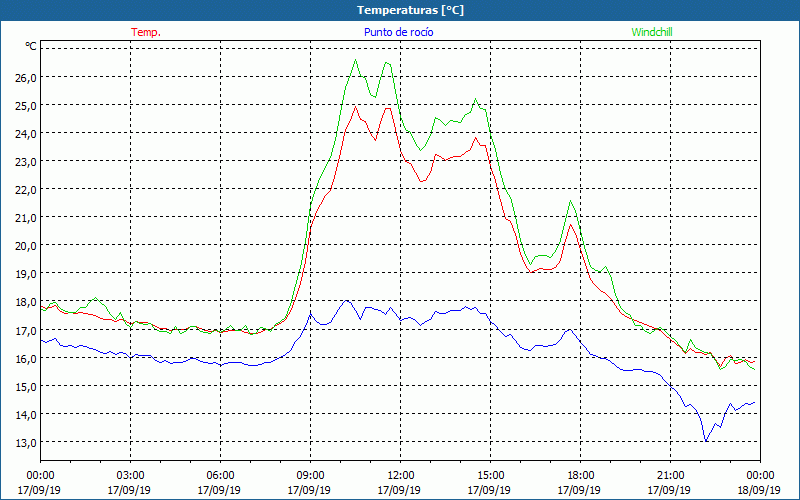Click the 23,0 y-axis value
The width and height of the screenshot is (800, 500).
(x=27, y=162)
